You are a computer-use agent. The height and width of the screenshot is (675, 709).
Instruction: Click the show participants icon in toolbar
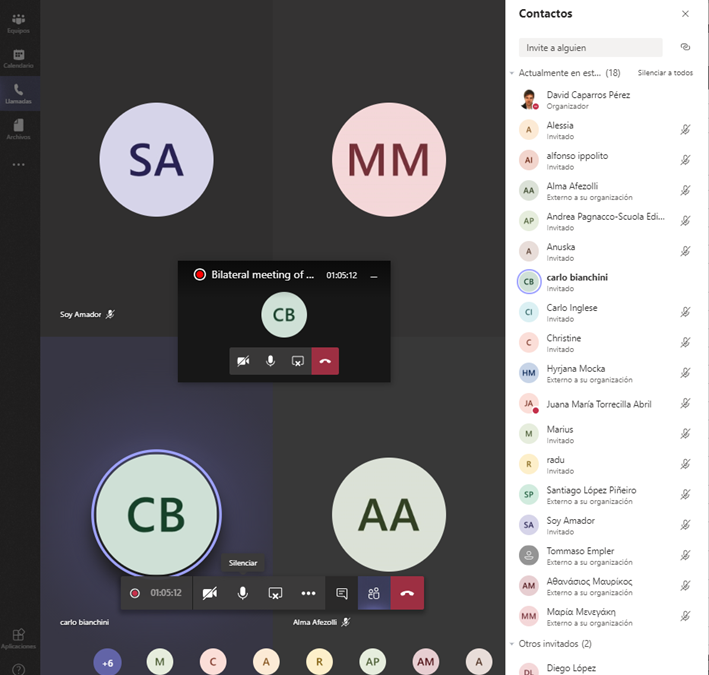(374, 593)
